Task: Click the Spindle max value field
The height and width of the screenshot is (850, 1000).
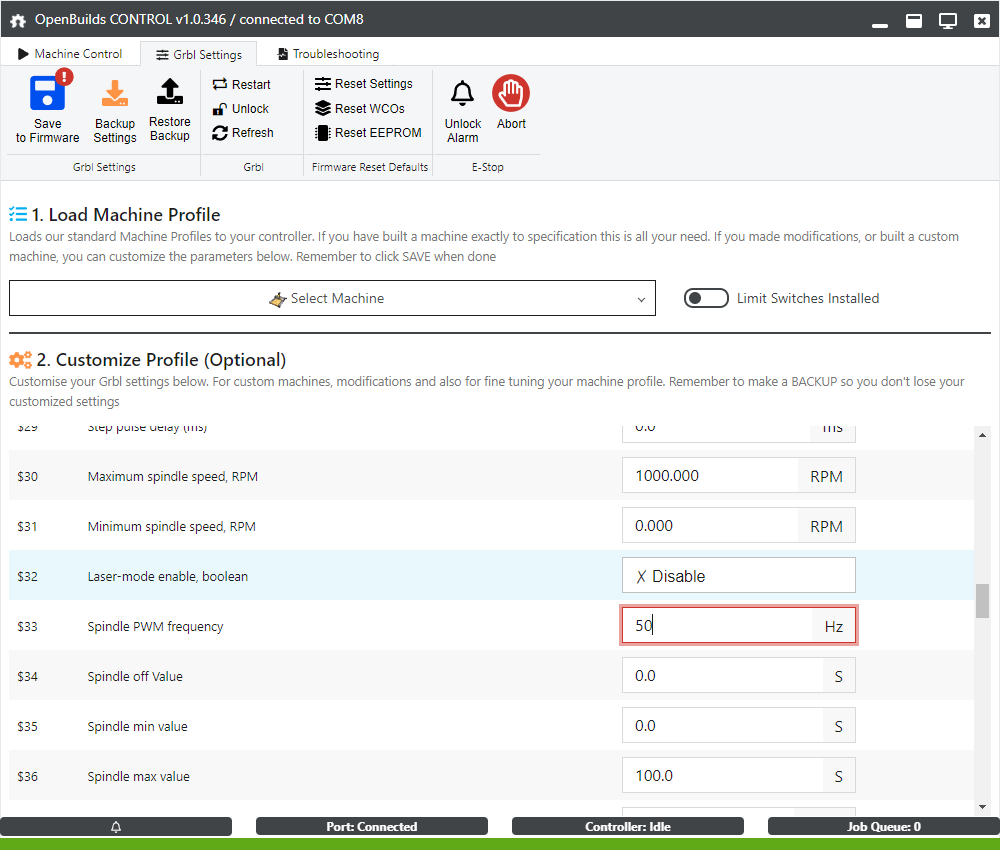Action: pyautogui.click(x=721, y=776)
